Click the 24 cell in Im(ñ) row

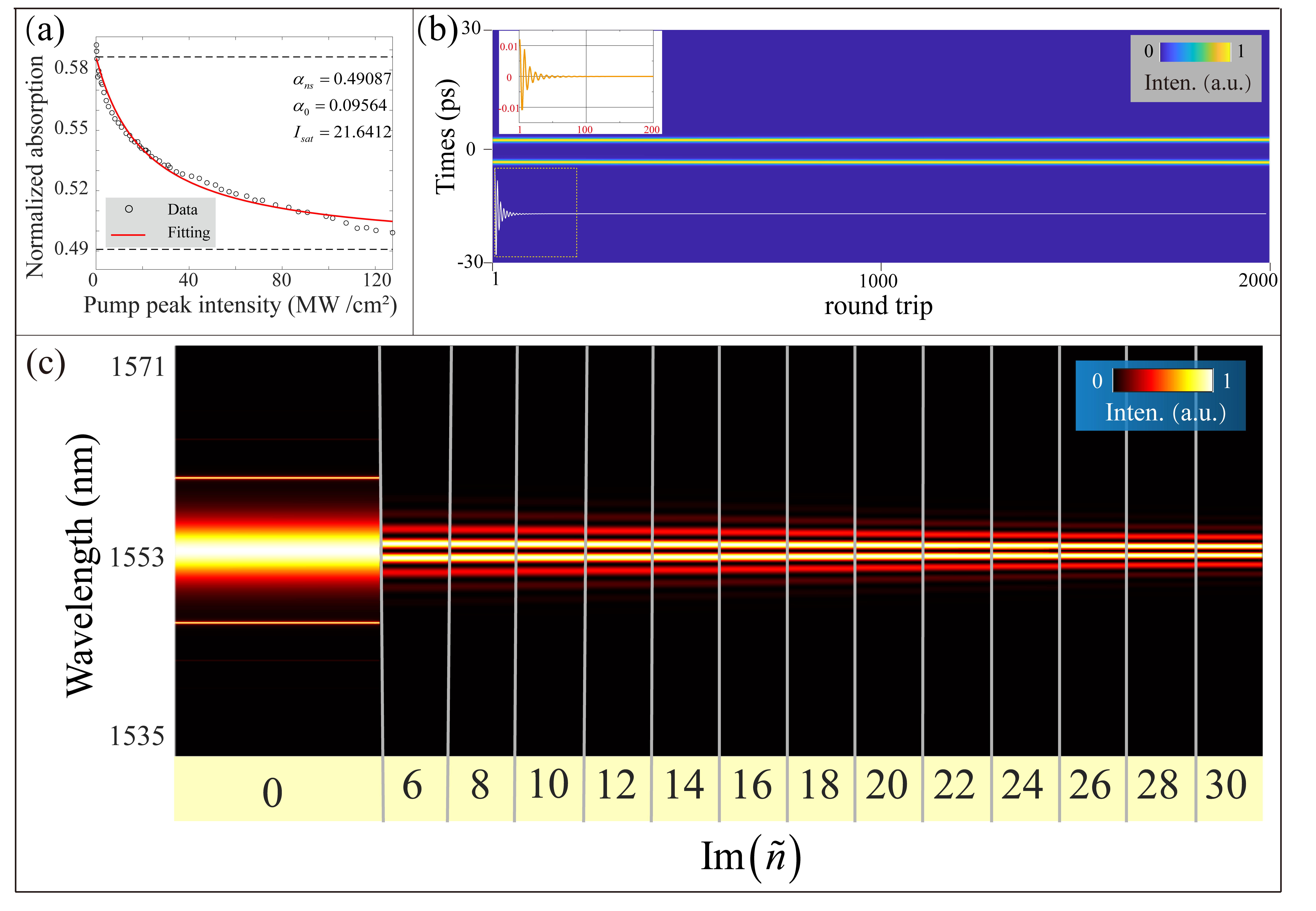click(x=1026, y=789)
